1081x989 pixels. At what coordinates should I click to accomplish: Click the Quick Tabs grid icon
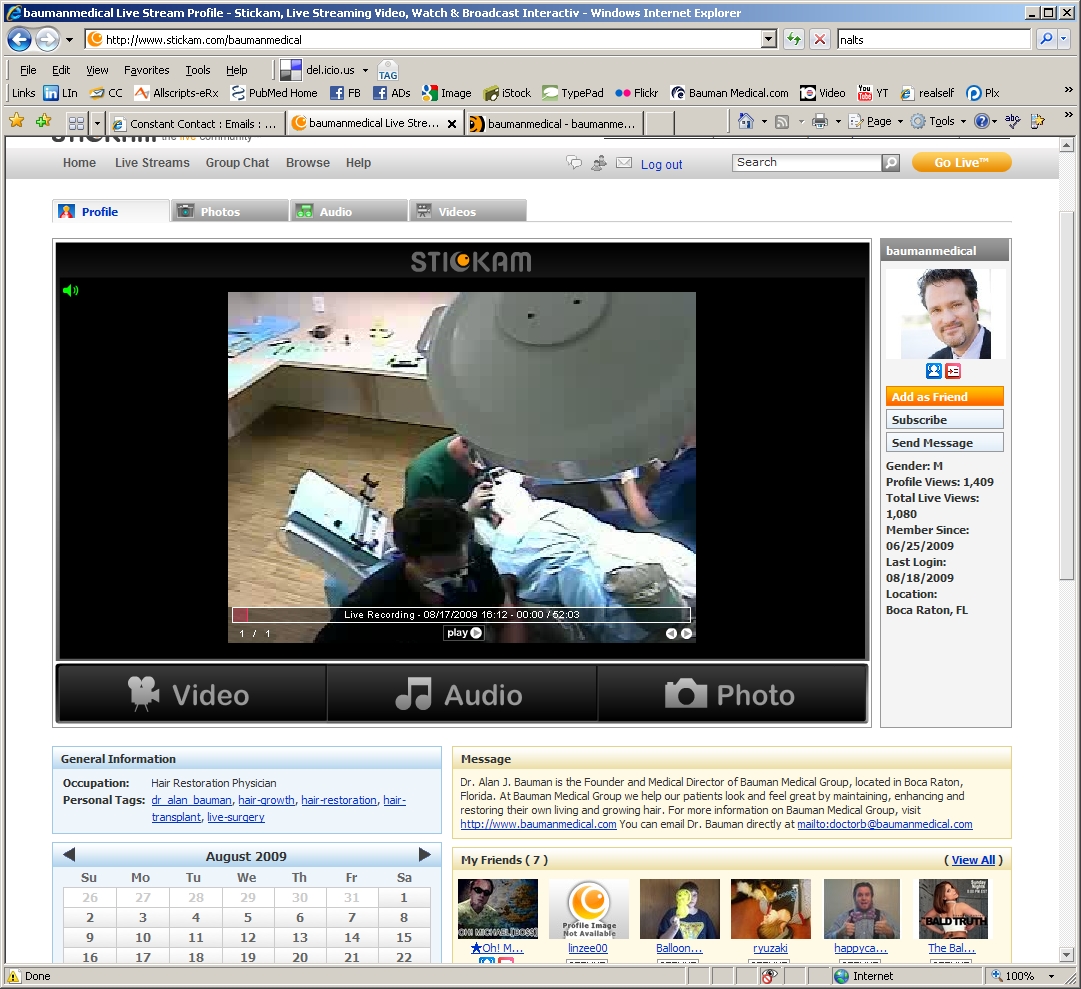[x=77, y=123]
